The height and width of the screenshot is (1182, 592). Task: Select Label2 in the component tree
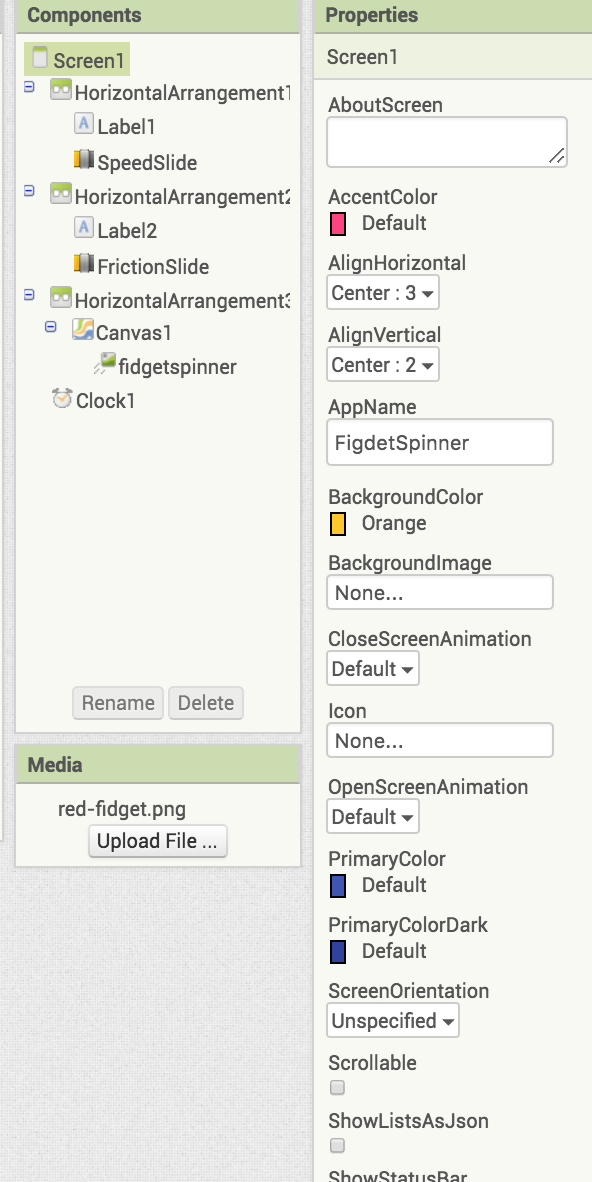click(127, 231)
